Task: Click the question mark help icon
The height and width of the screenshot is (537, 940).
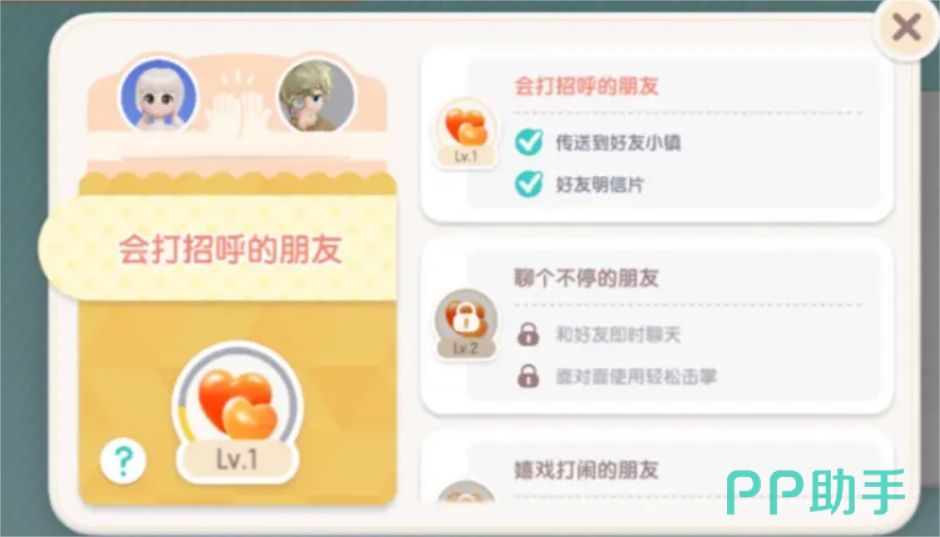Action: (x=123, y=460)
